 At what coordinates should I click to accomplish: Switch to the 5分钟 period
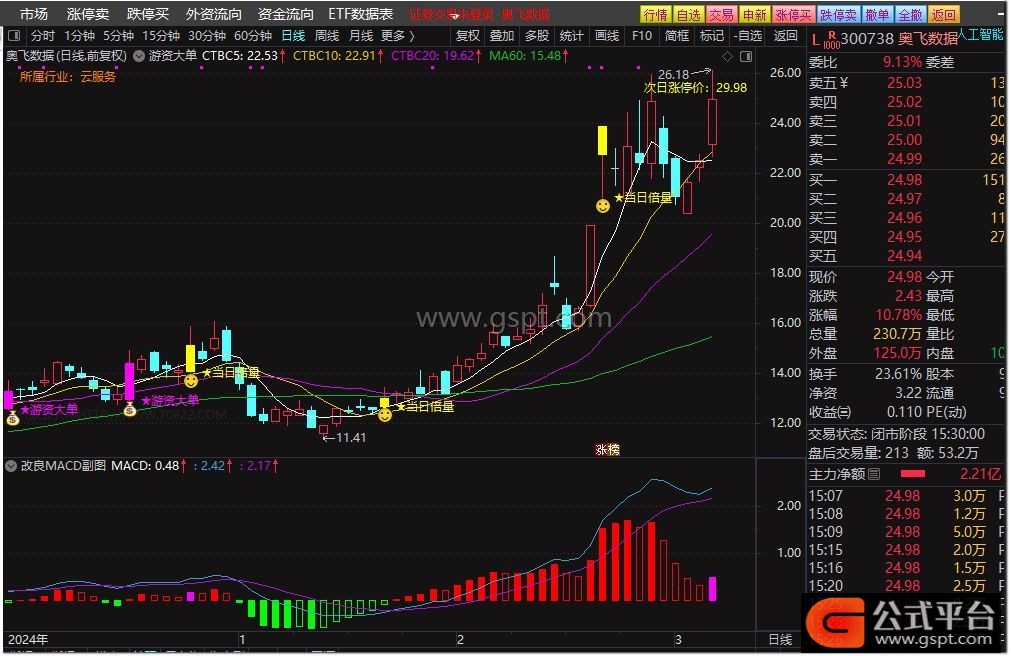[118, 36]
